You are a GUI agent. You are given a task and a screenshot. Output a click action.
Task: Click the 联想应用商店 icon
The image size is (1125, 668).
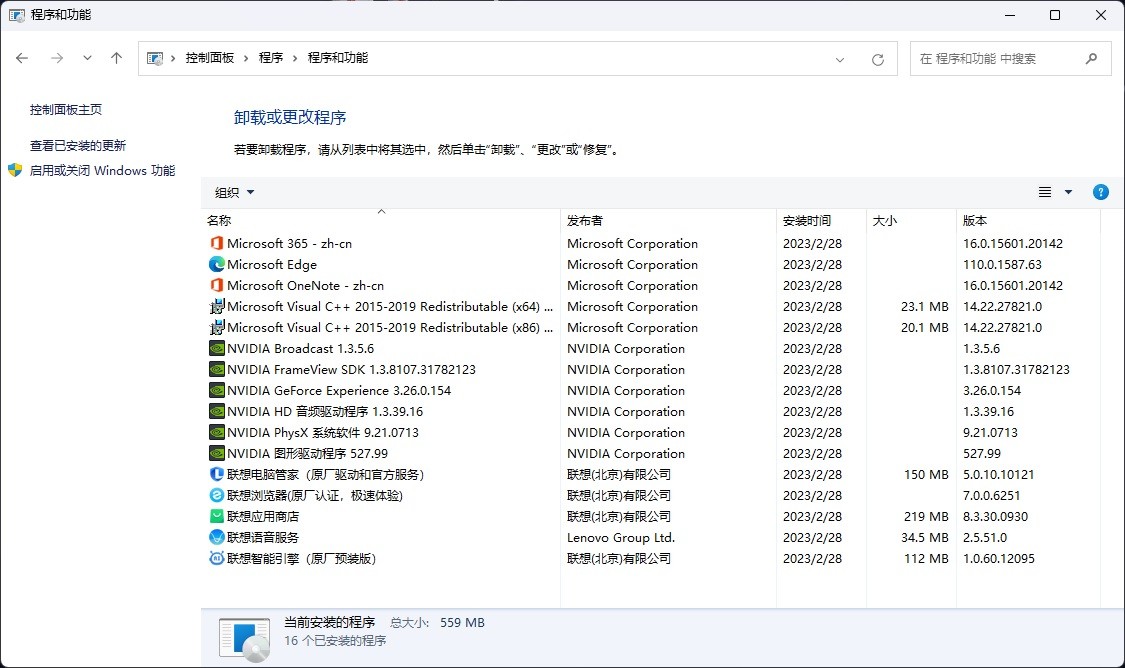[216, 516]
